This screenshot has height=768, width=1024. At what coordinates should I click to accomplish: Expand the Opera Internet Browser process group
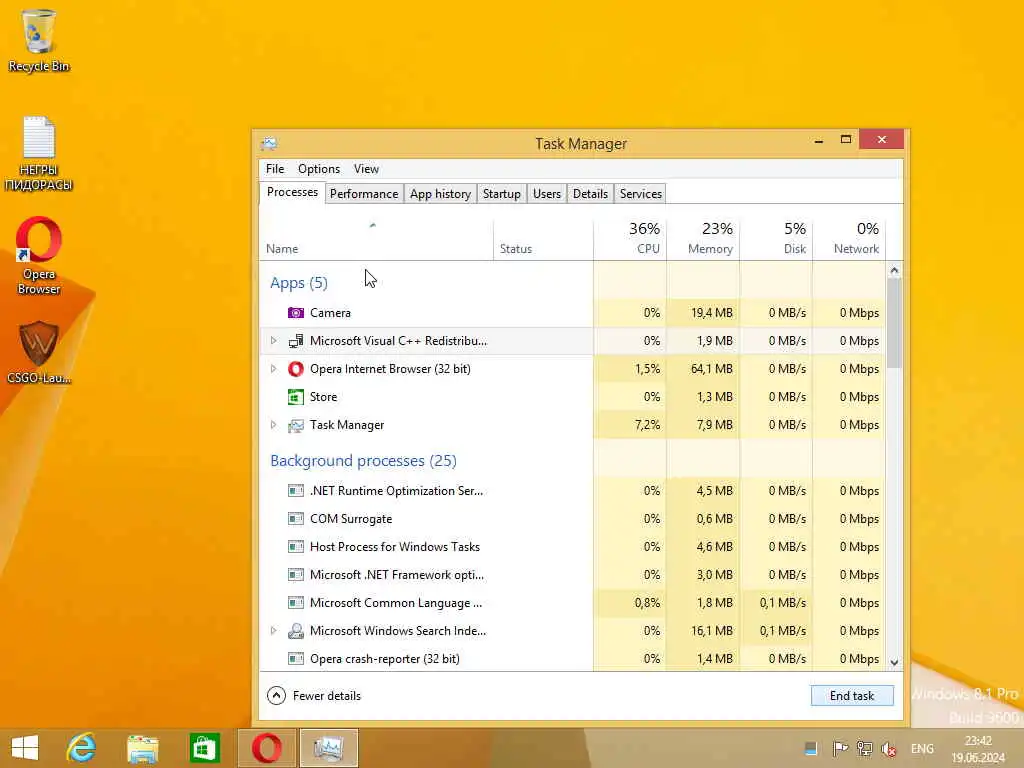(274, 369)
